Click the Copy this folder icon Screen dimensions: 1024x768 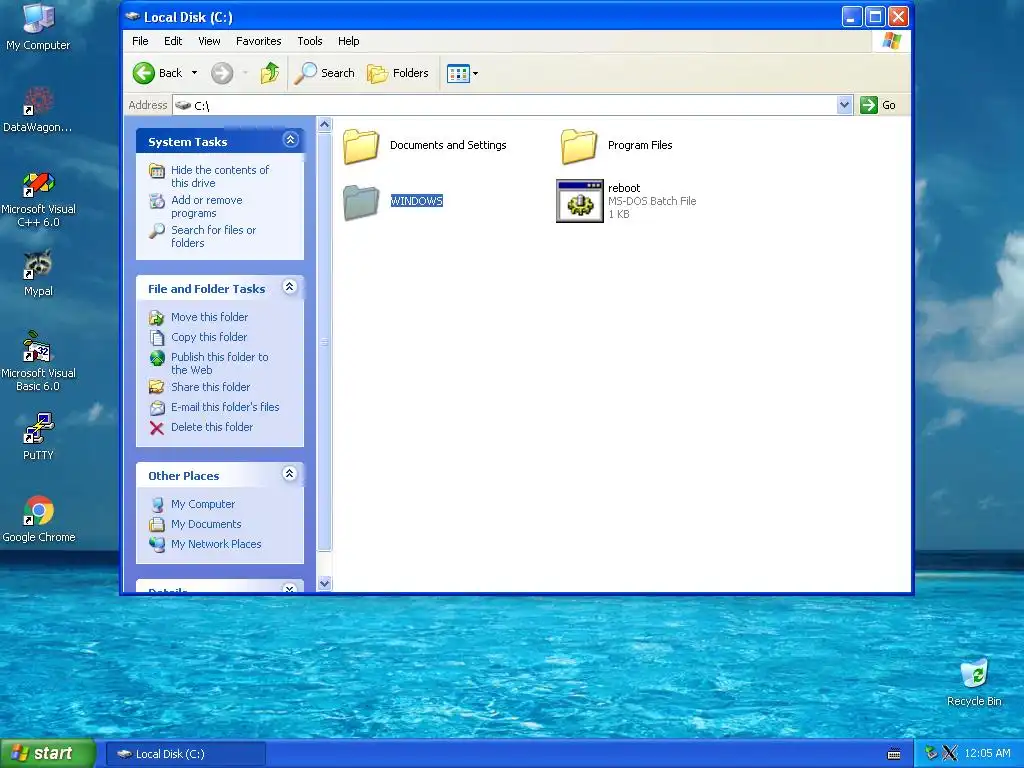point(157,338)
